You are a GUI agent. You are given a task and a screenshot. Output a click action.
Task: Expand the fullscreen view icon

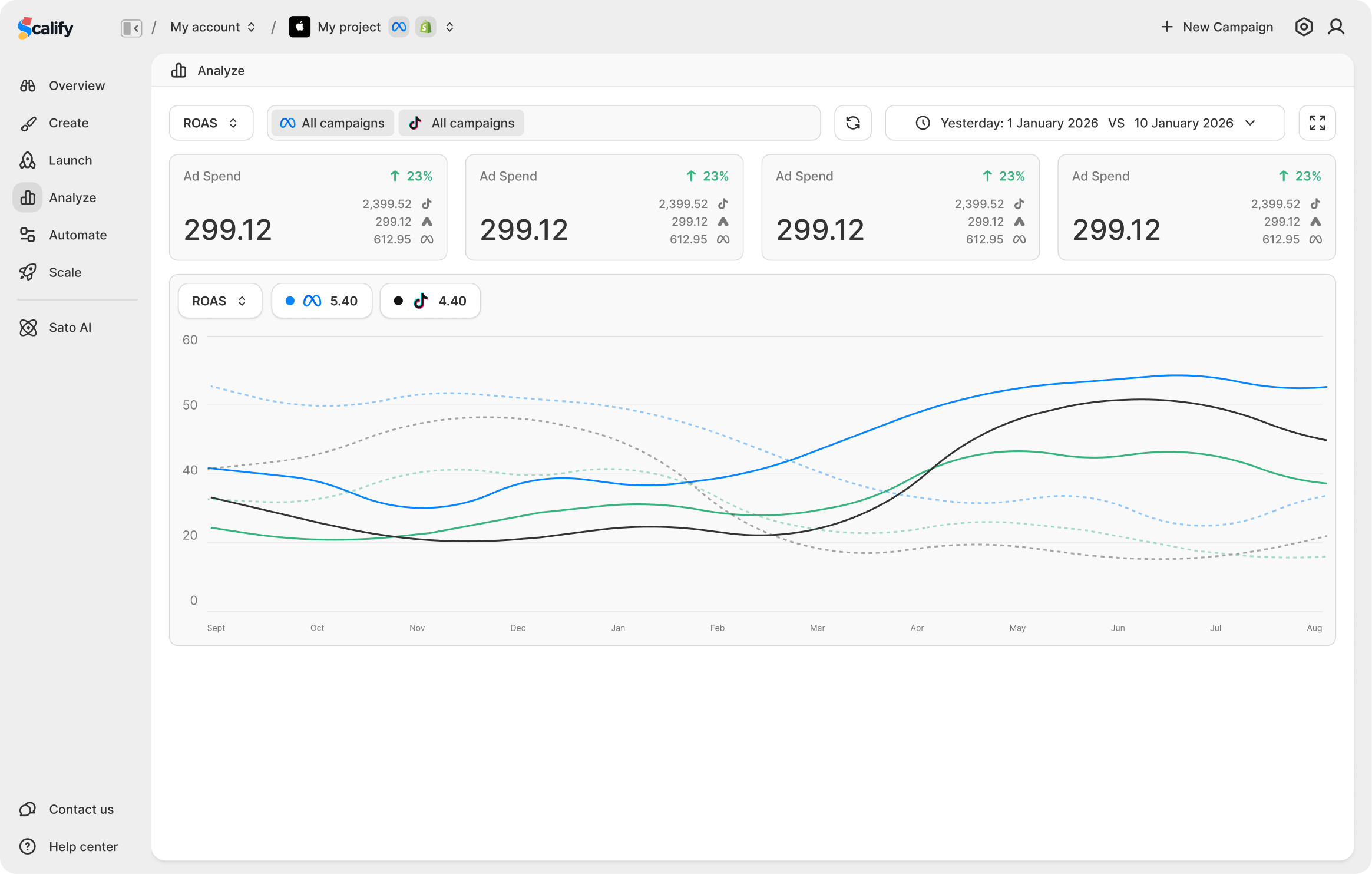pyautogui.click(x=1317, y=123)
